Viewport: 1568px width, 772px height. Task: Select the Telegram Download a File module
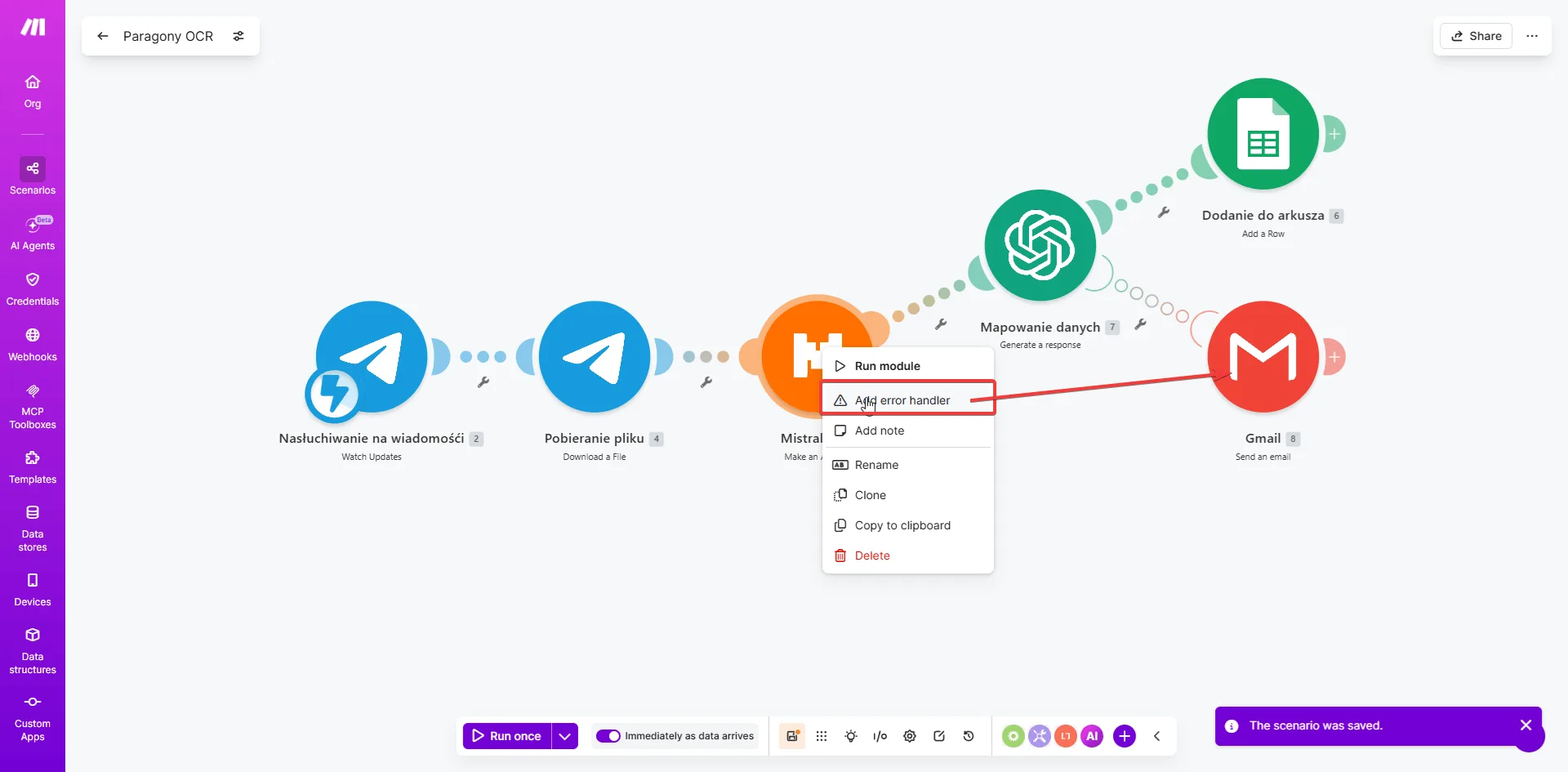coord(595,357)
